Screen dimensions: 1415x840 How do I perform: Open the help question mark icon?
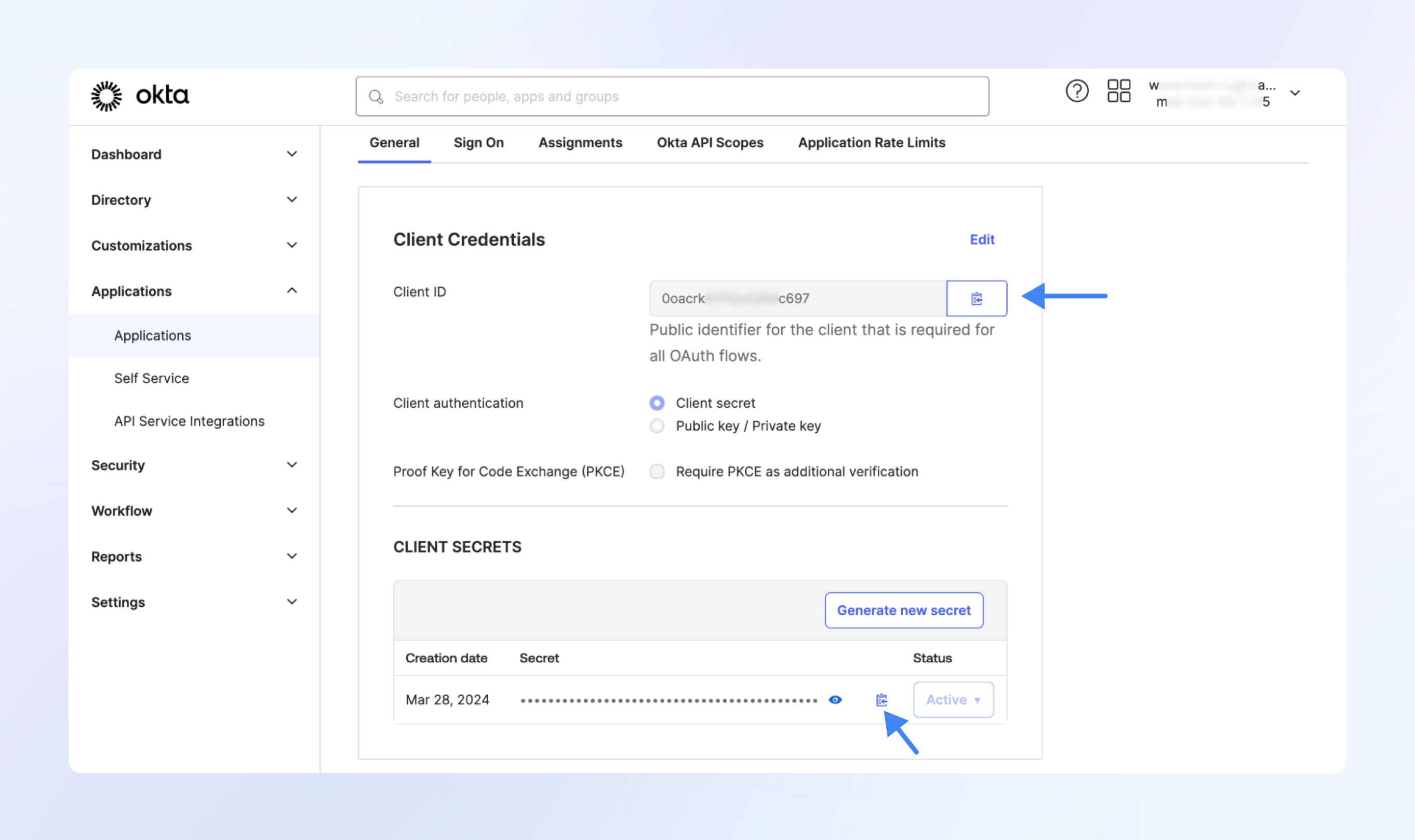(x=1076, y=90)
